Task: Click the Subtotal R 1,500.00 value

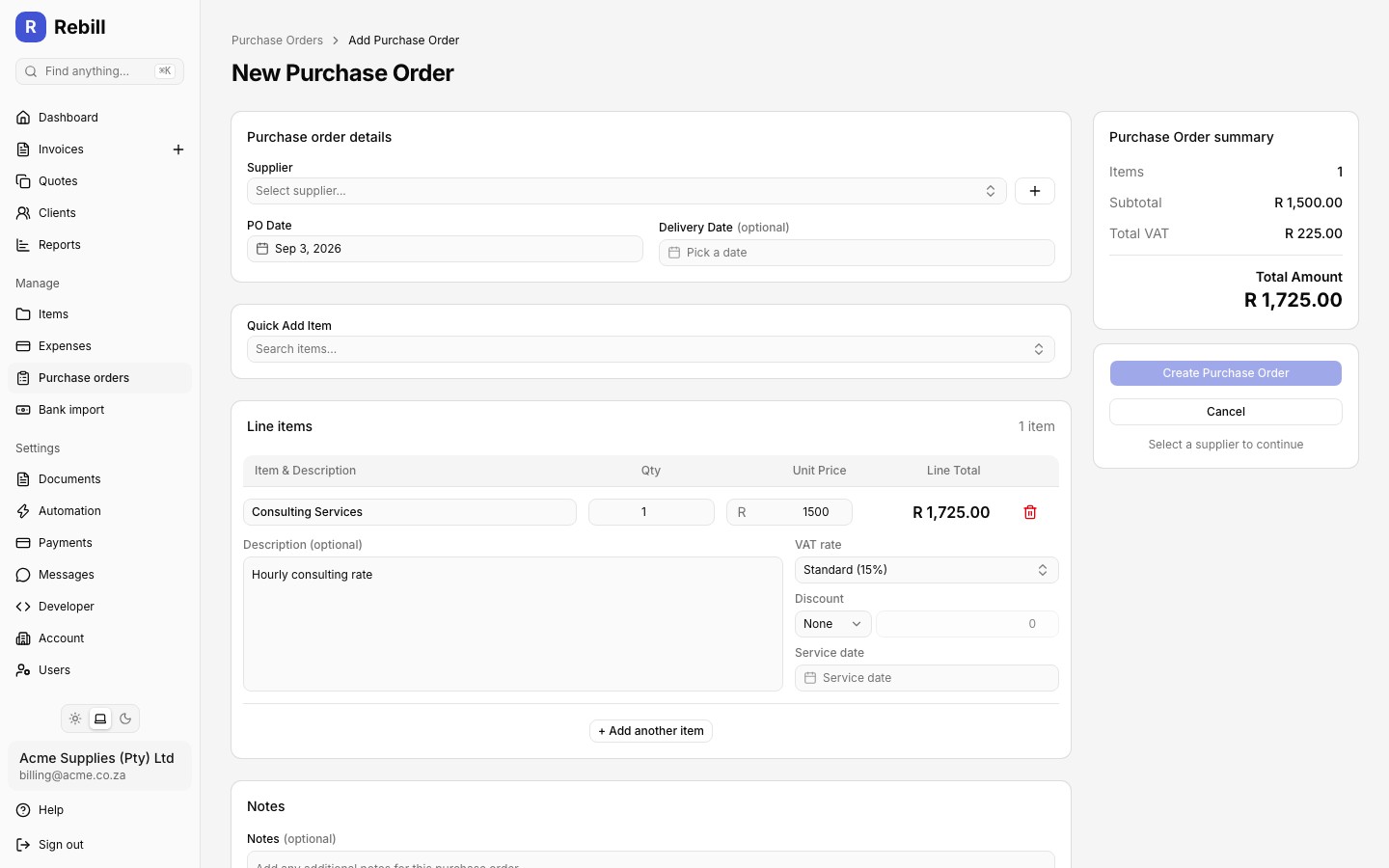Action: click(1308, 203)
